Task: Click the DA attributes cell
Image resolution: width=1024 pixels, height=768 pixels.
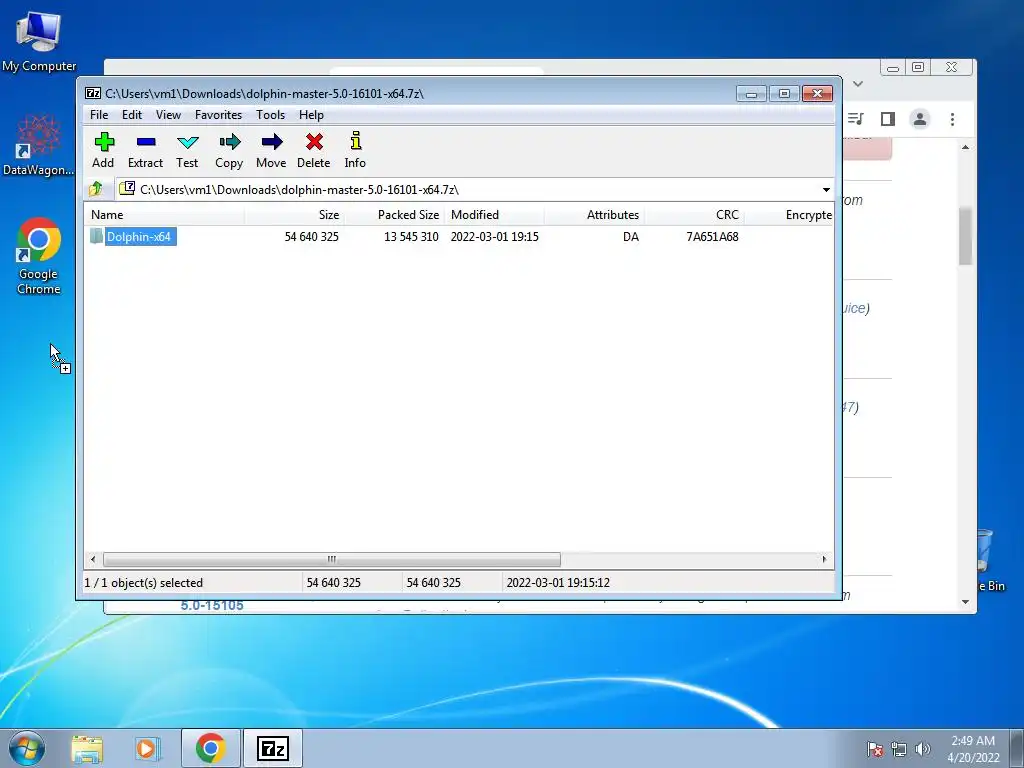Action: [x=630, y=237]
